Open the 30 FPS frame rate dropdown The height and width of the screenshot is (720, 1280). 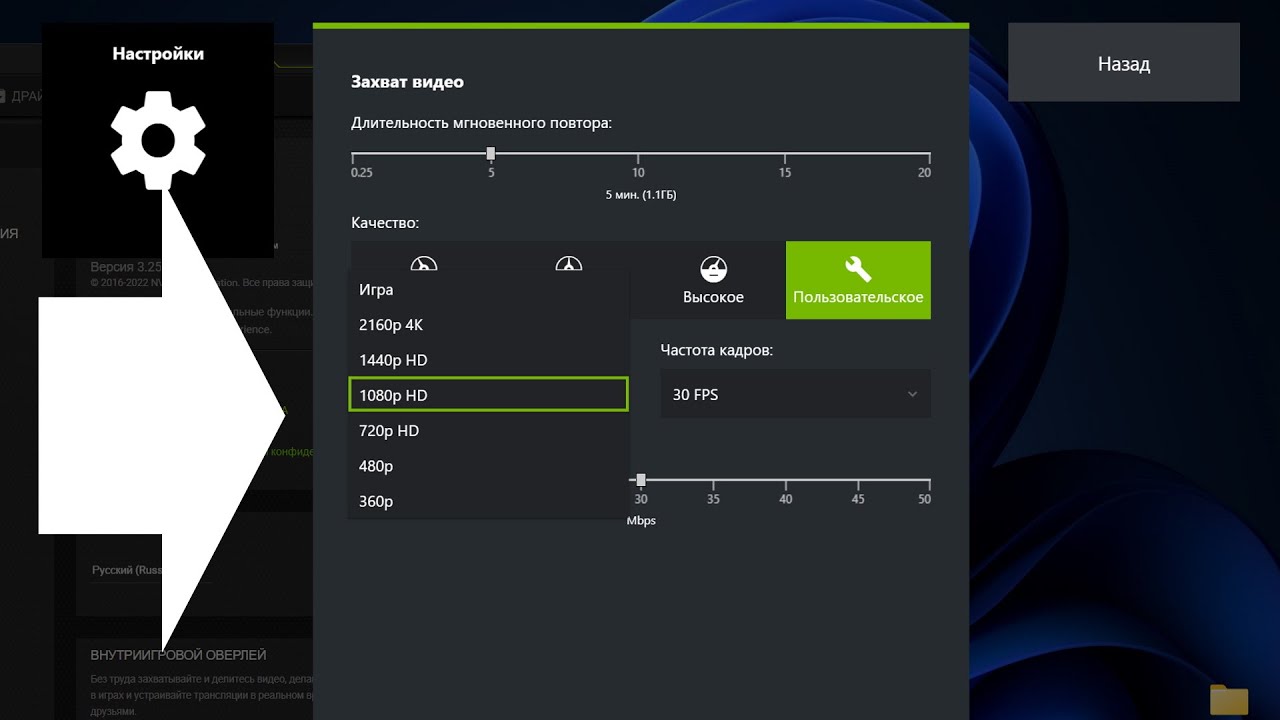796,394
